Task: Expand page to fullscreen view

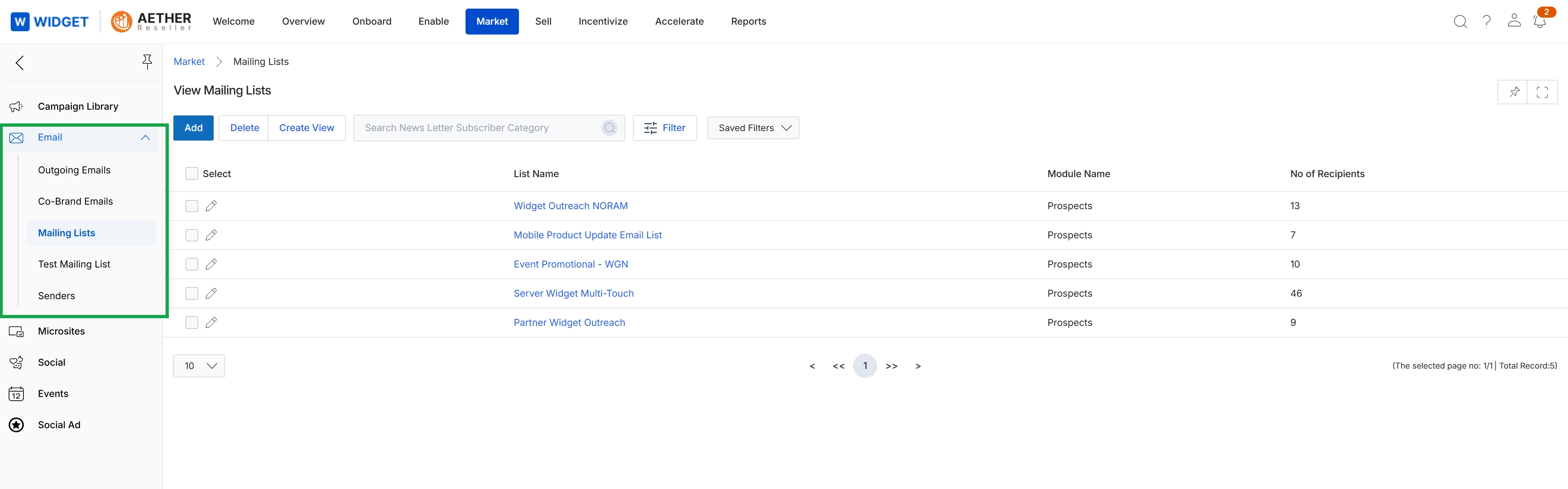Action: pyautogui.click(x=1542, y=92)
